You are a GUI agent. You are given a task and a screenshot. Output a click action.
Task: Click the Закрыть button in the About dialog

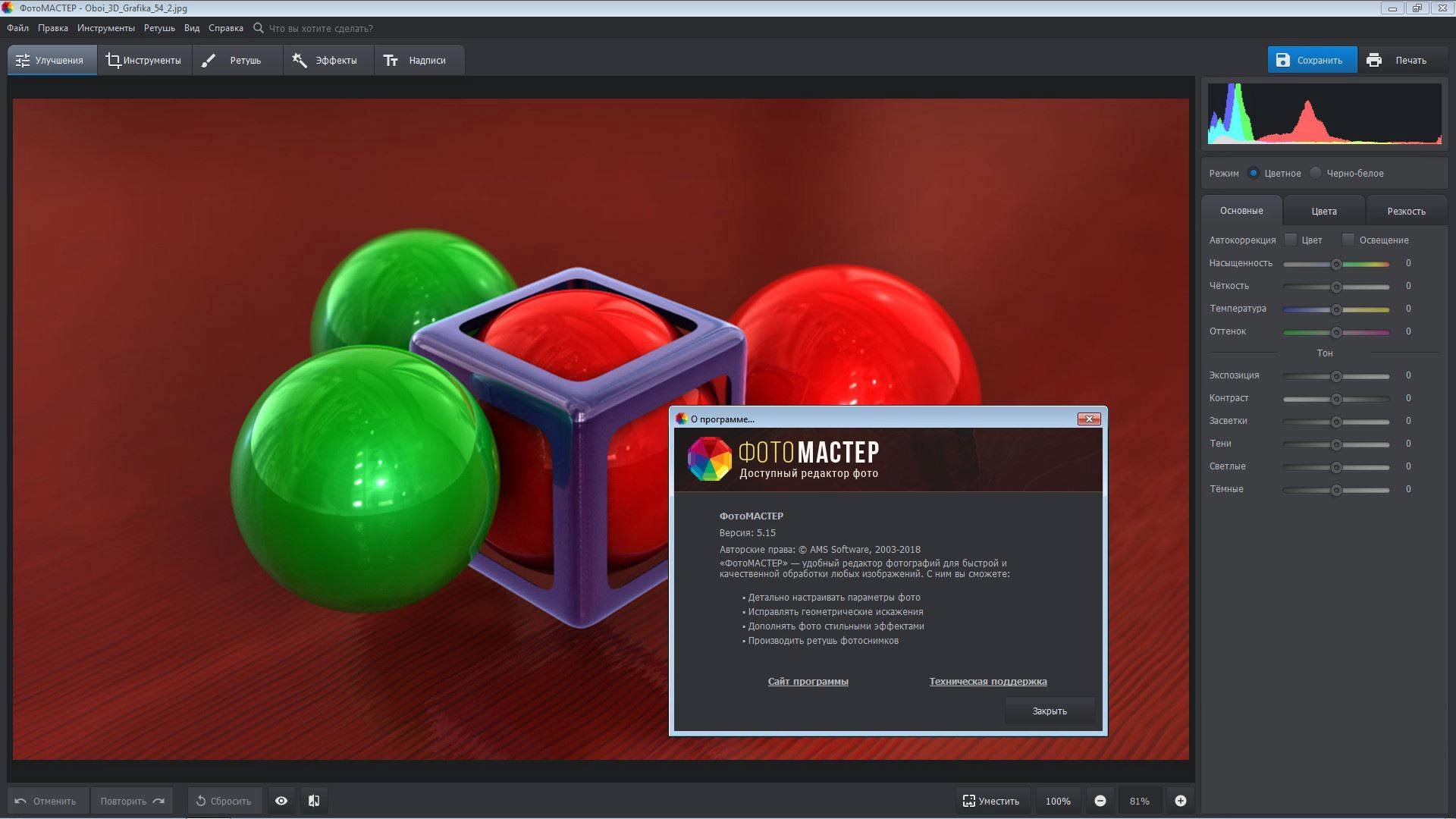[x=1050, y=711]
